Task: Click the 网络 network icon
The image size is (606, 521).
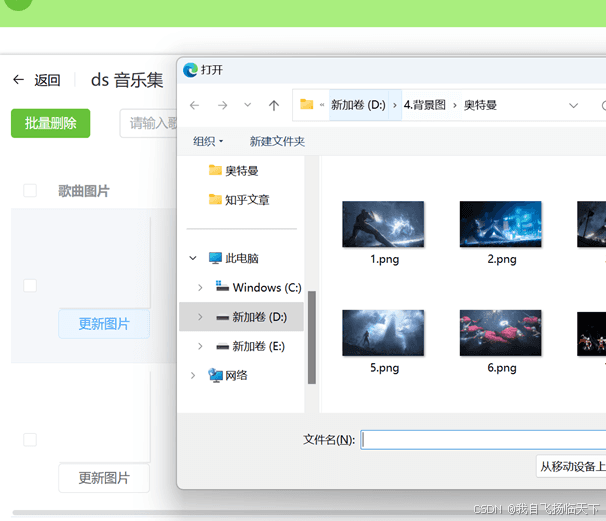Action: click(215, 375)
